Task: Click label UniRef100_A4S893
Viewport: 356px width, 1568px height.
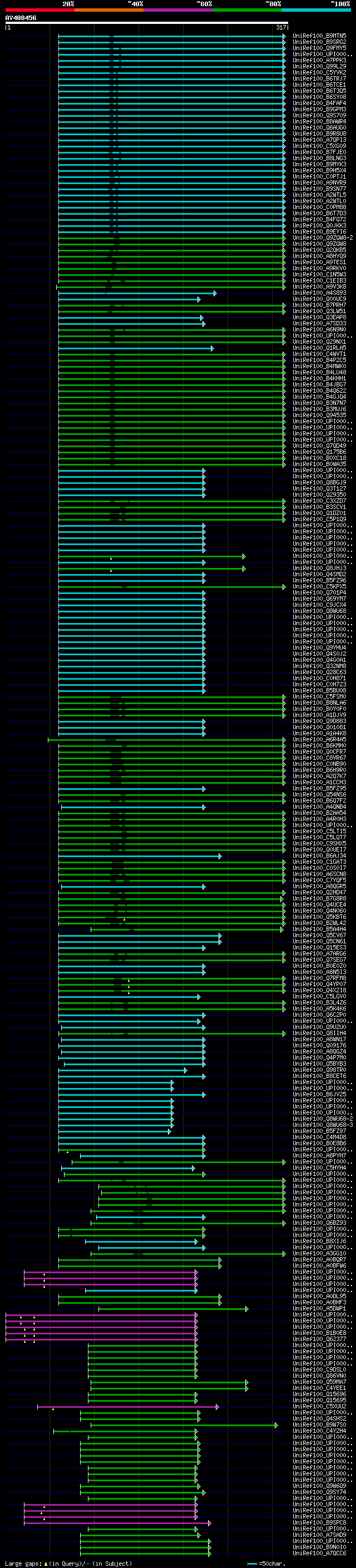Action: coord(319,293)
